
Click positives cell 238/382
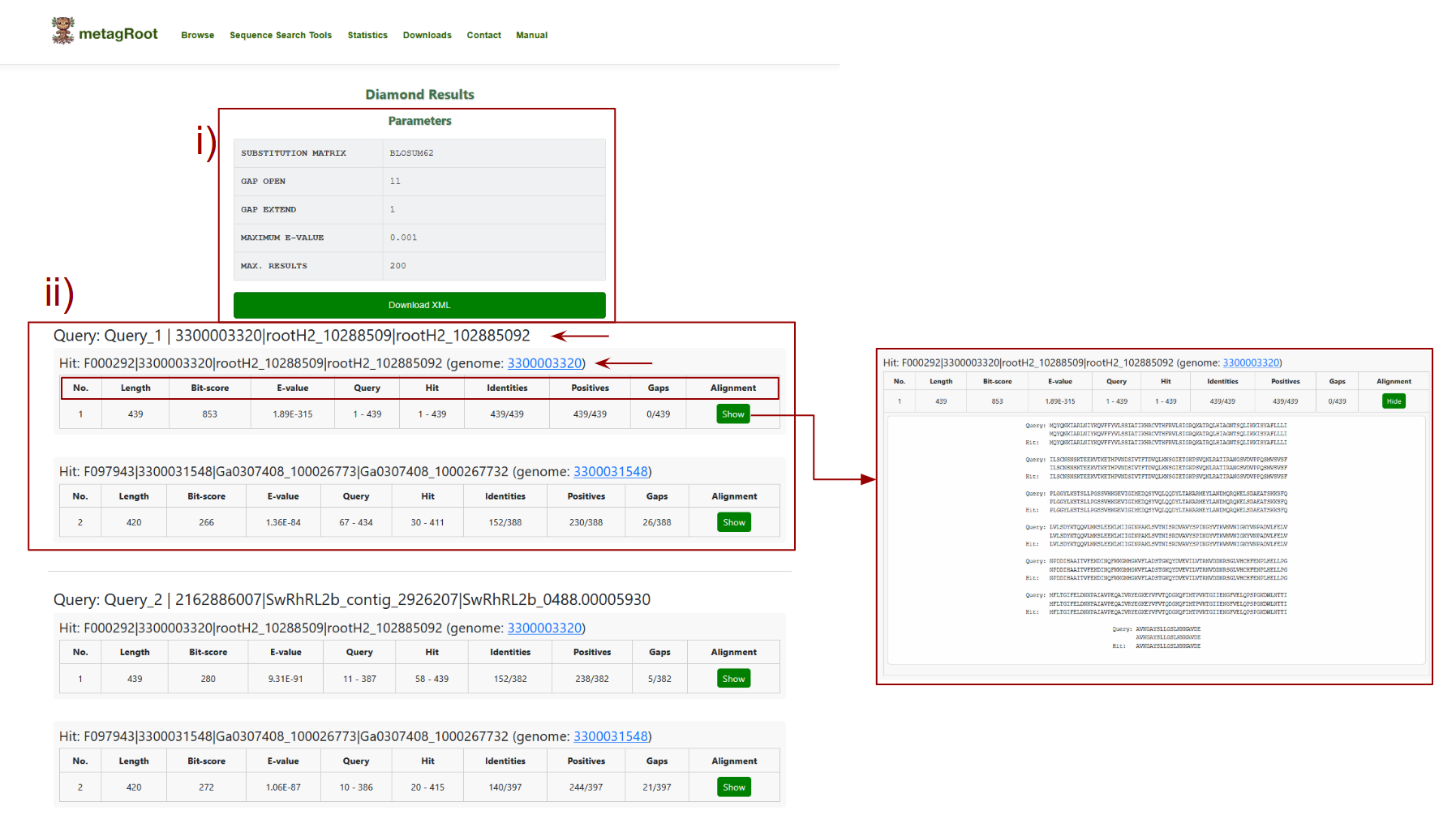click(592, 680)
